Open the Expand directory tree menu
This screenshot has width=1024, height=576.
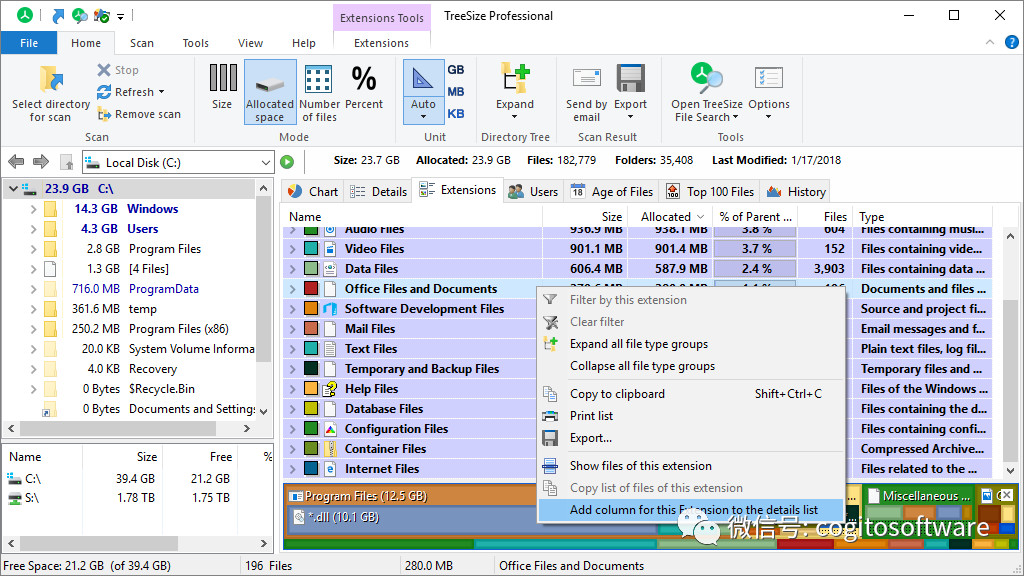[515, 92]
